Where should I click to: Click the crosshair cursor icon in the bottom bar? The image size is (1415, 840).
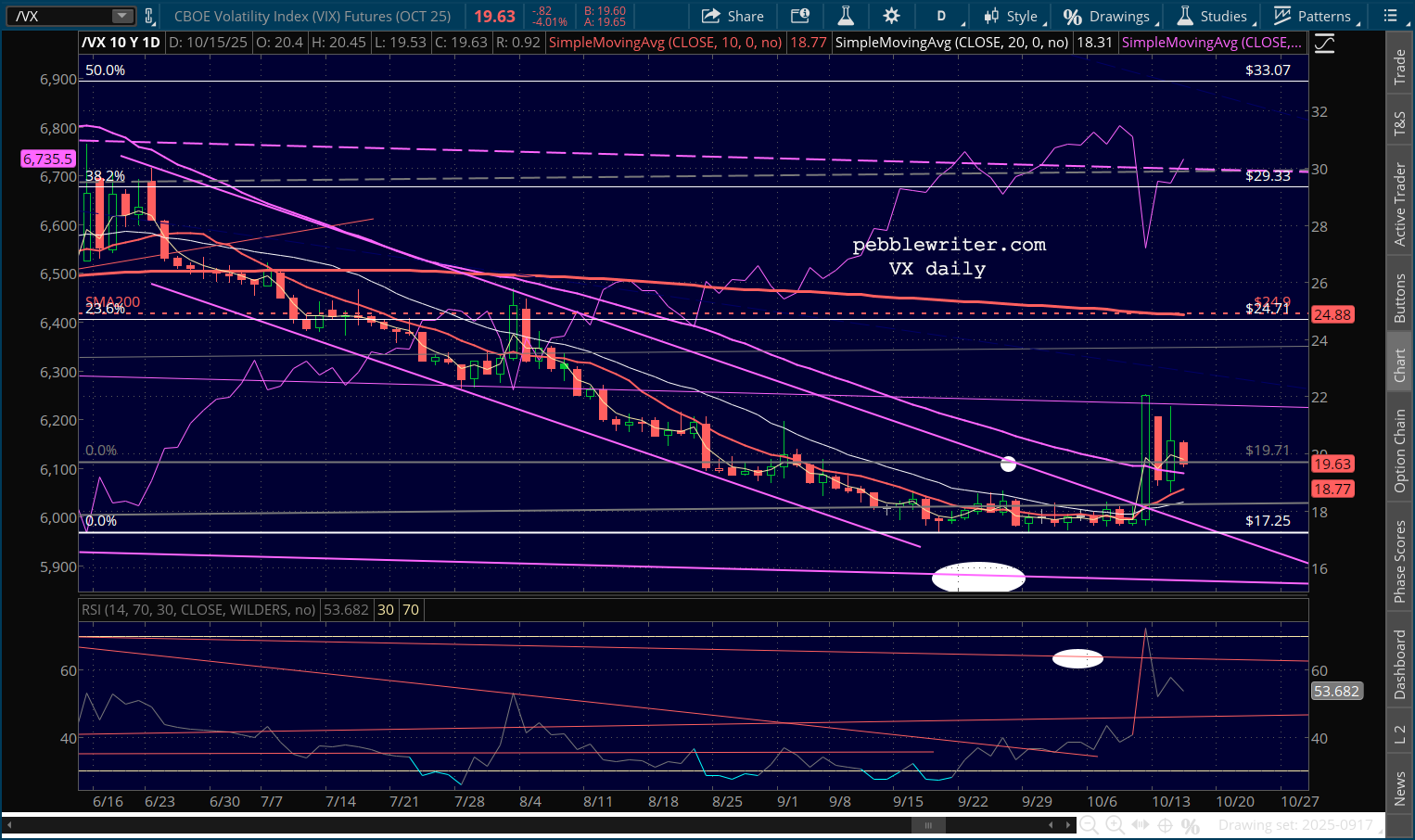1166,825
